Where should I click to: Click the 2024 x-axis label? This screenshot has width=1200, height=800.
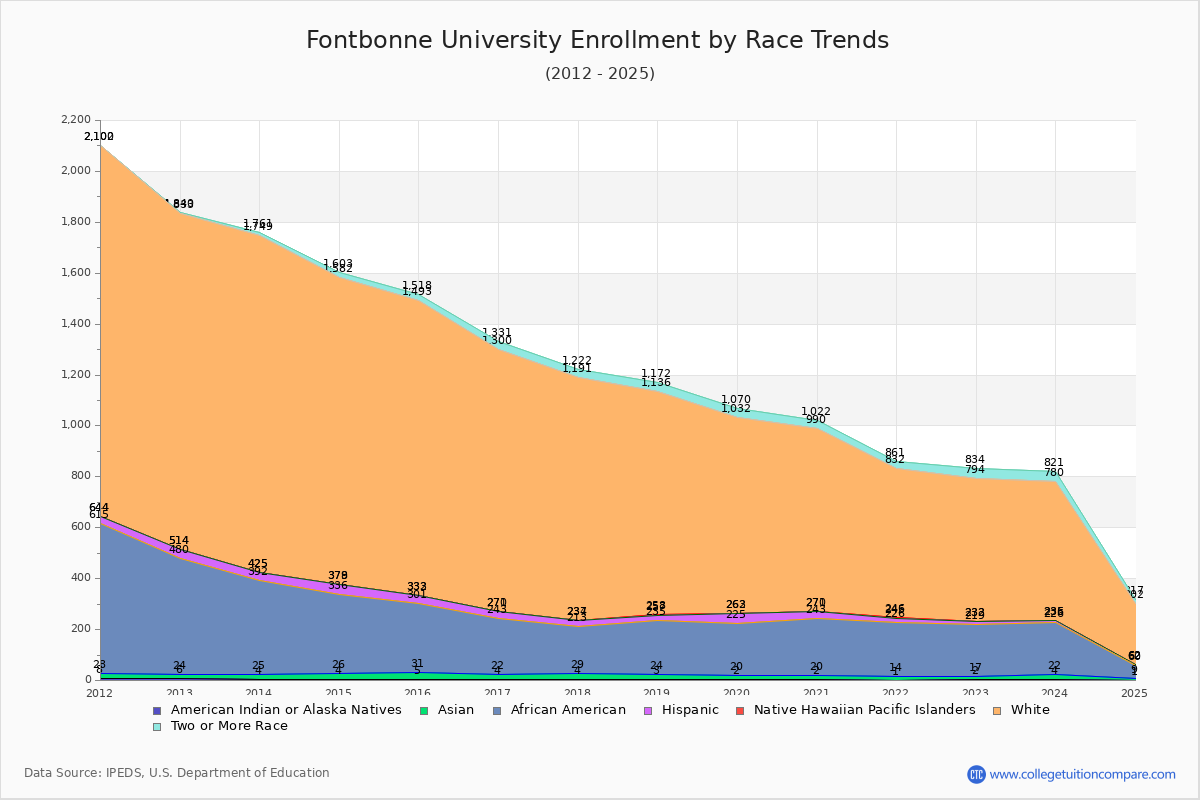point(1056,693)
